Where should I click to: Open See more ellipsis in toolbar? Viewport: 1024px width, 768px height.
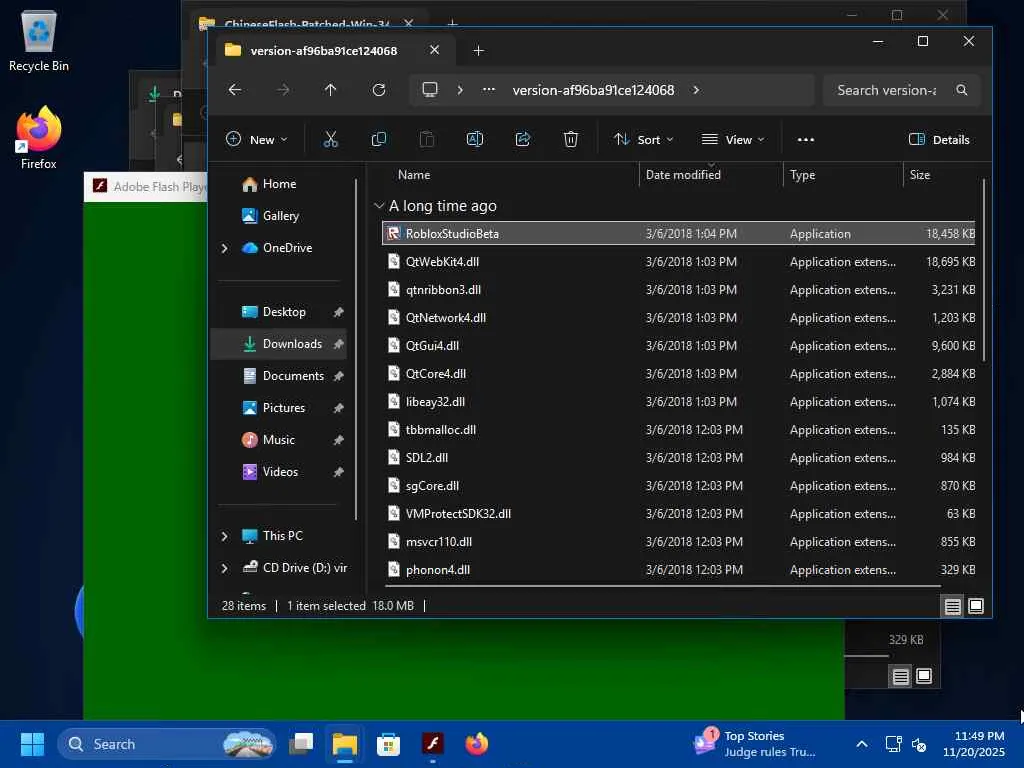[806, 139]
